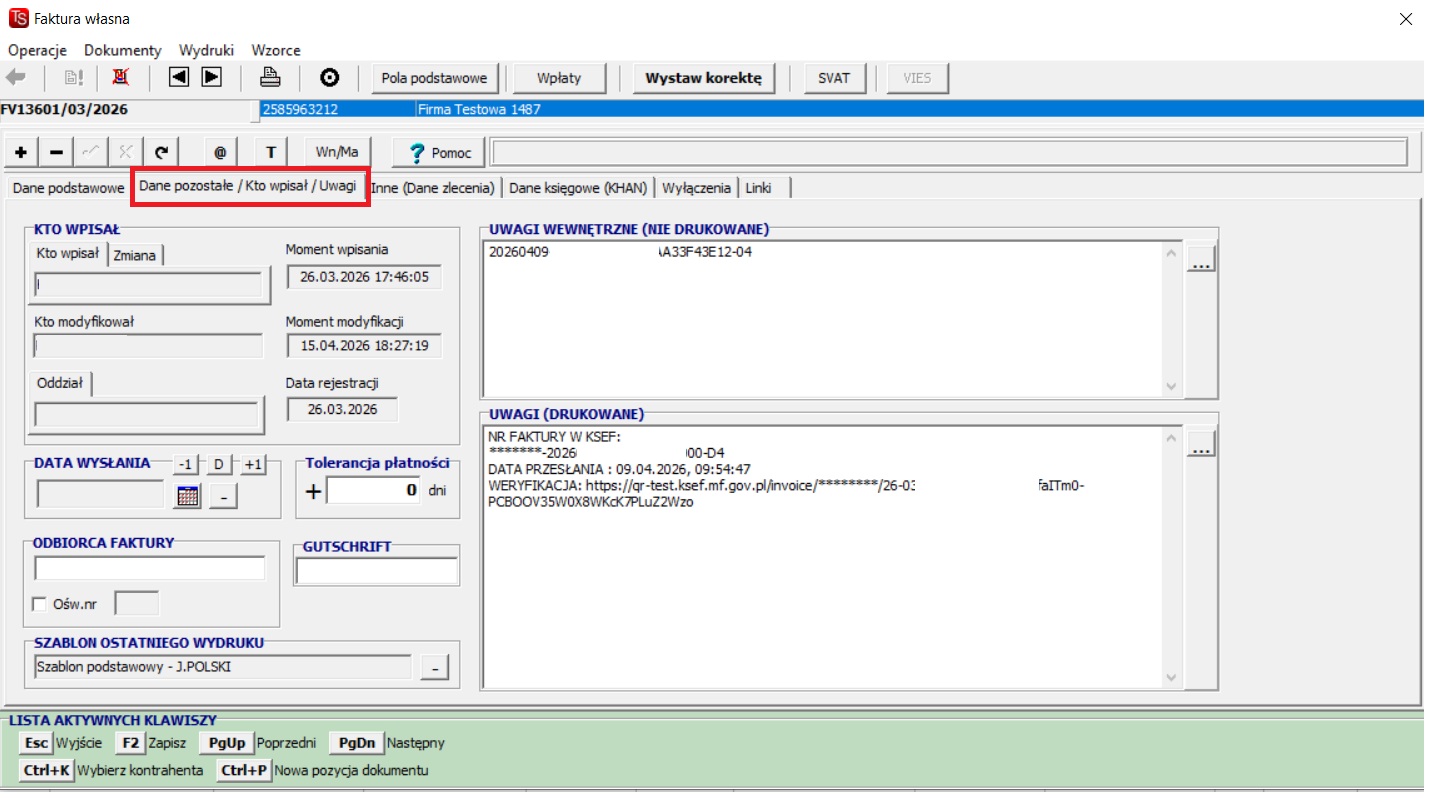Click the printer icon in toolbar
This screenshot has width=1430, height=798.
pos(270,78)
